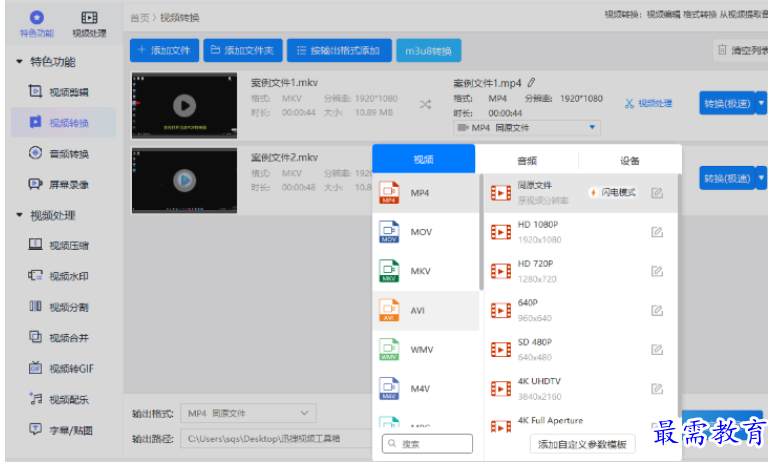Click the 搜索 search field
The image size is (775, 464).
[x=427, y=444]
